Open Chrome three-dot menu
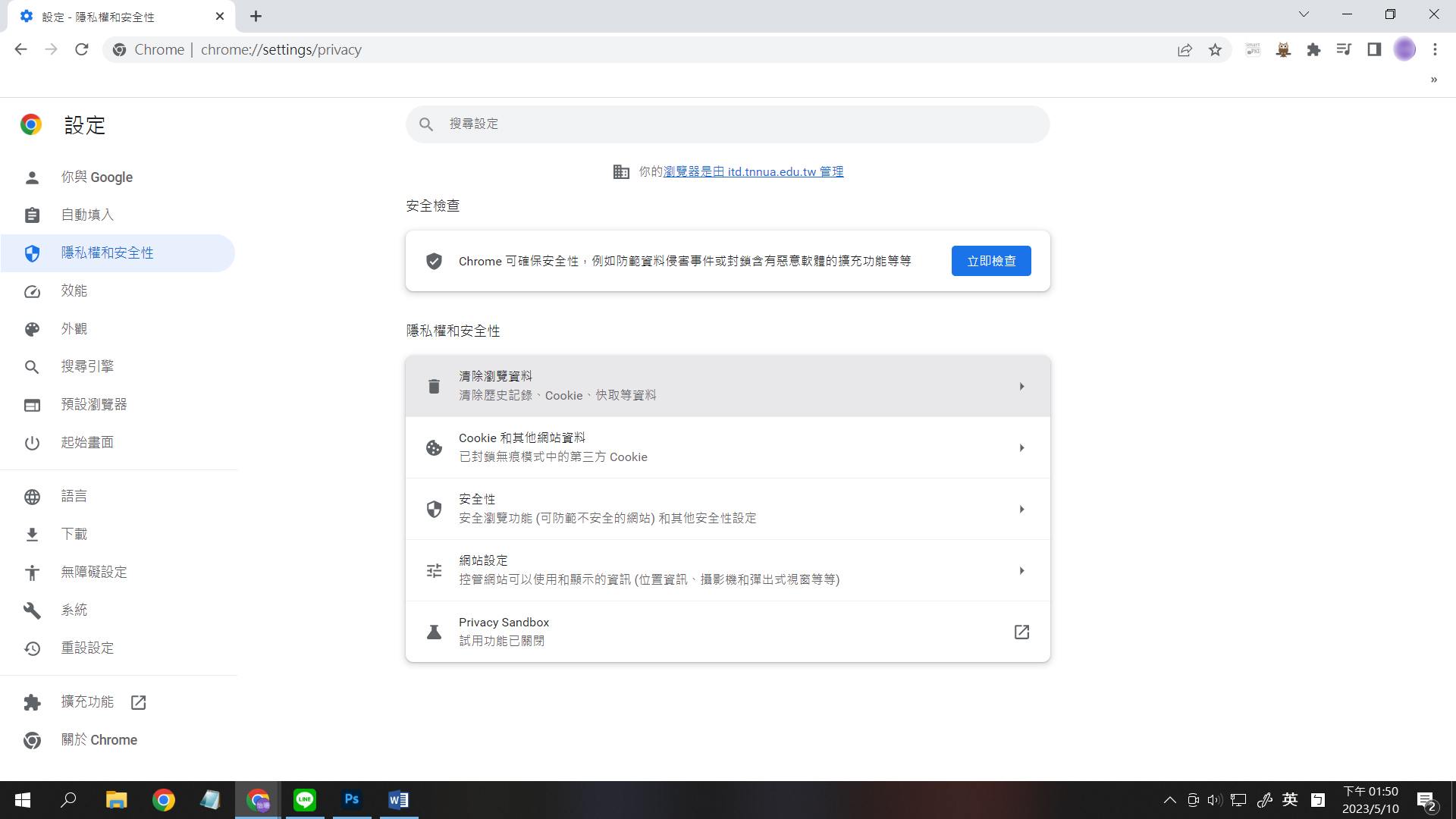Screen dimensions: 1456x819 (x=1435, y=50)
